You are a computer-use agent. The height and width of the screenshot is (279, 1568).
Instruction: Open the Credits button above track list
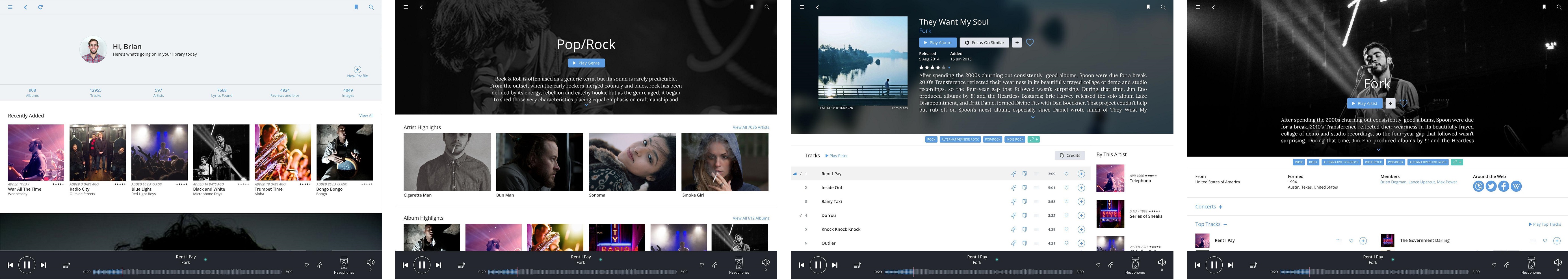tap(1069, 156)
